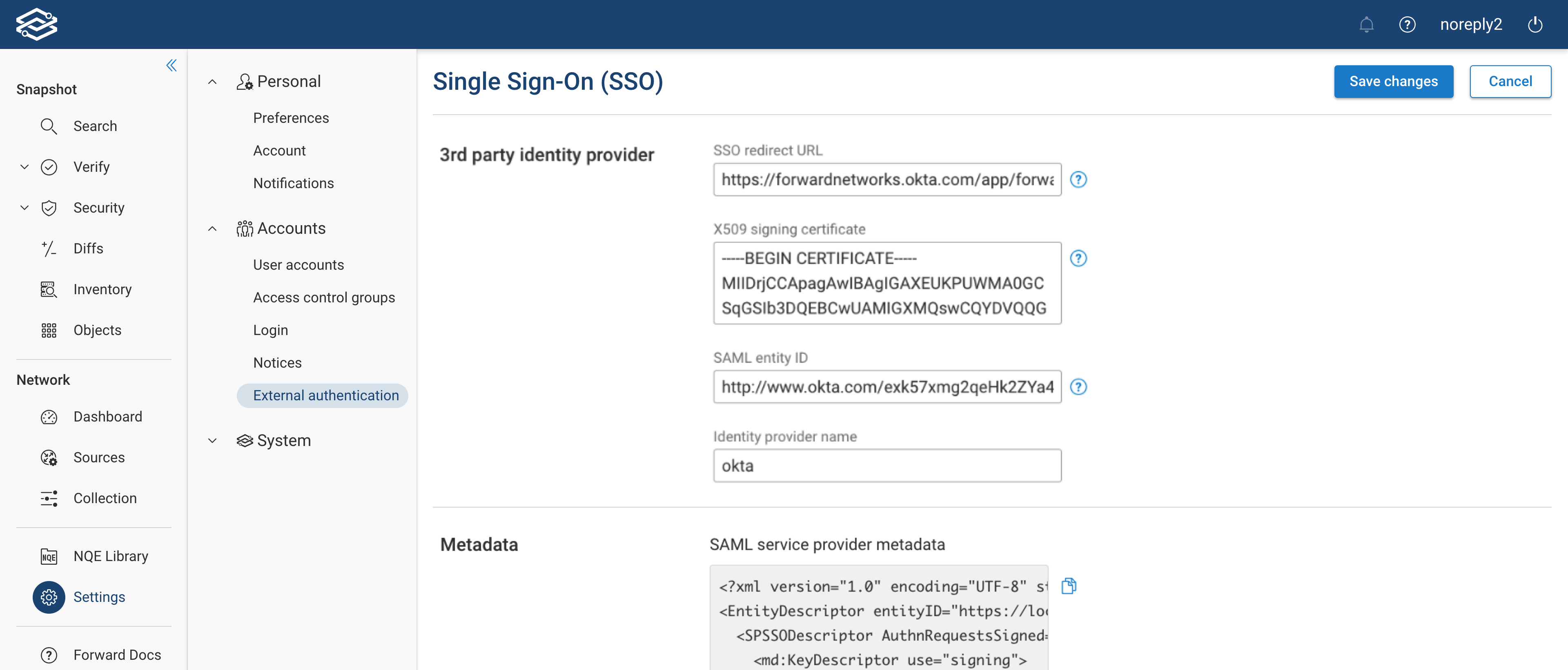Image resolution: width=1568 pixels, height=670 pixels.
Task: Select User accounts in settings navigation
Action: 298,264
